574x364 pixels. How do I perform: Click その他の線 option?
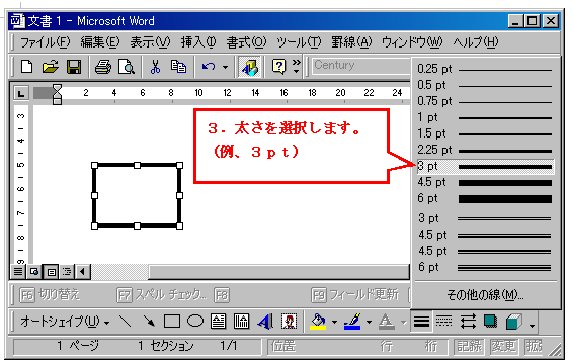point(485,295)
